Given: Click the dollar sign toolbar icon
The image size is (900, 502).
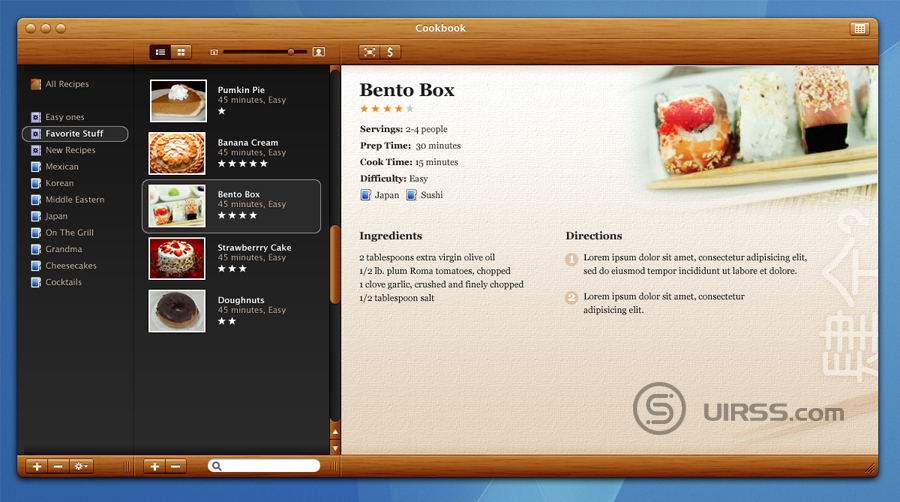Looking at the screenshot, I should [x=391, y=51].
